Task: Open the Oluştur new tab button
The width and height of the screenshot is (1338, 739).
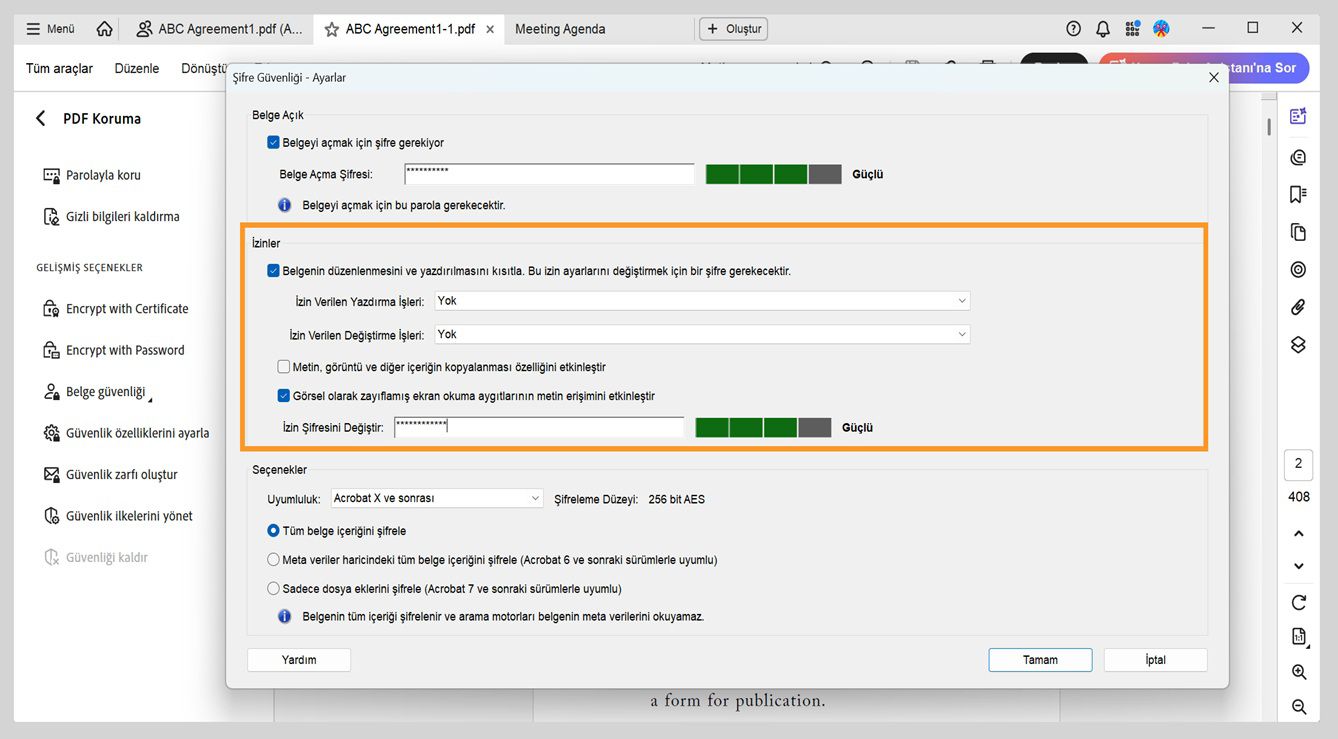Action: 735,29
